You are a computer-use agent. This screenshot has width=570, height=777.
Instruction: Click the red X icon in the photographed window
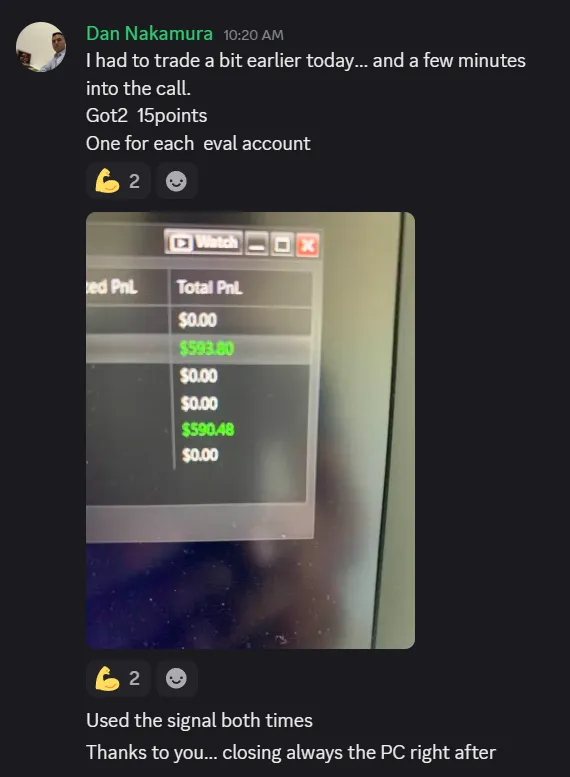click(308, 245)
